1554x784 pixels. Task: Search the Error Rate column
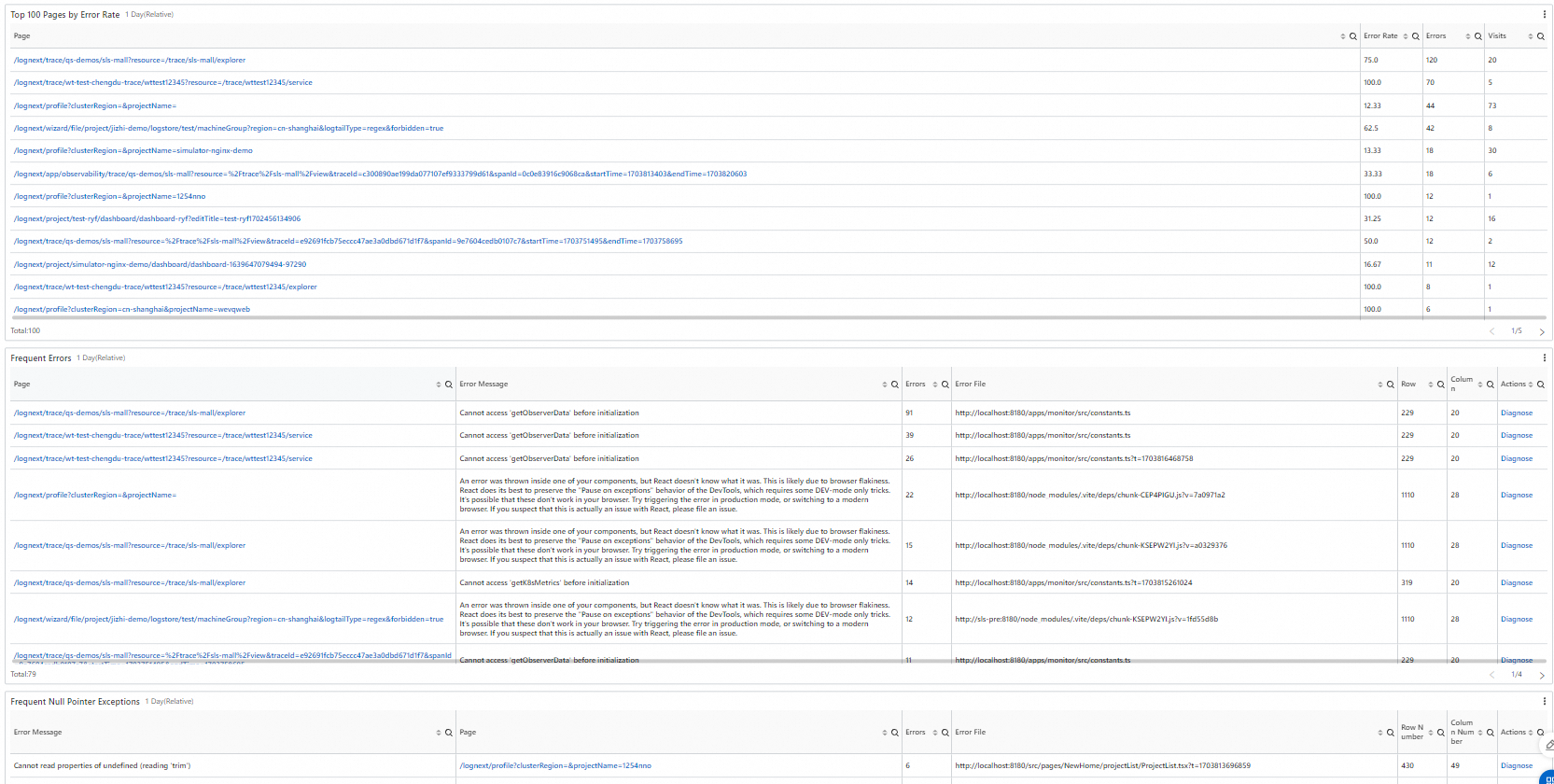[x=1416, y=36]
